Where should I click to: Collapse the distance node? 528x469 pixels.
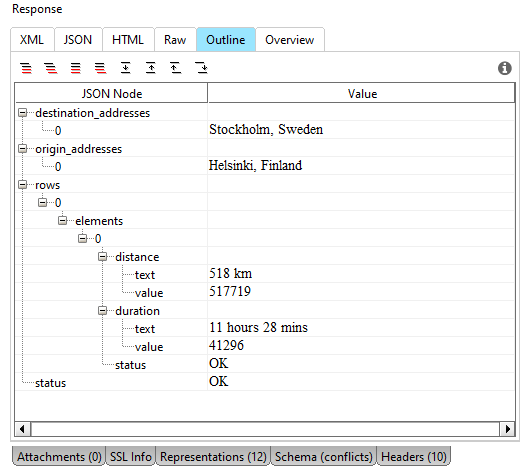pyautogui.click(x=103, y=257)
